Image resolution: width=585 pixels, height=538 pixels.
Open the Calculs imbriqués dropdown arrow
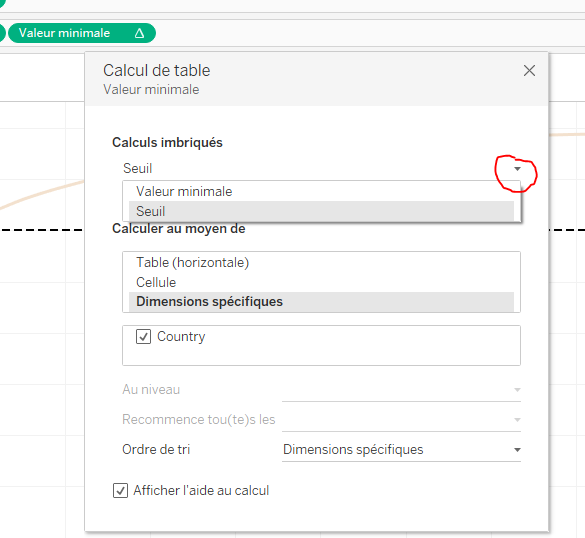[517, 169]
